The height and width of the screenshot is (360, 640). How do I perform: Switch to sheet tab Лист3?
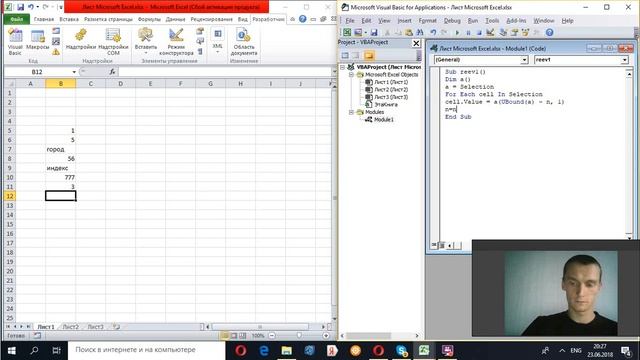pyautogui.click(x=95, y=327)
